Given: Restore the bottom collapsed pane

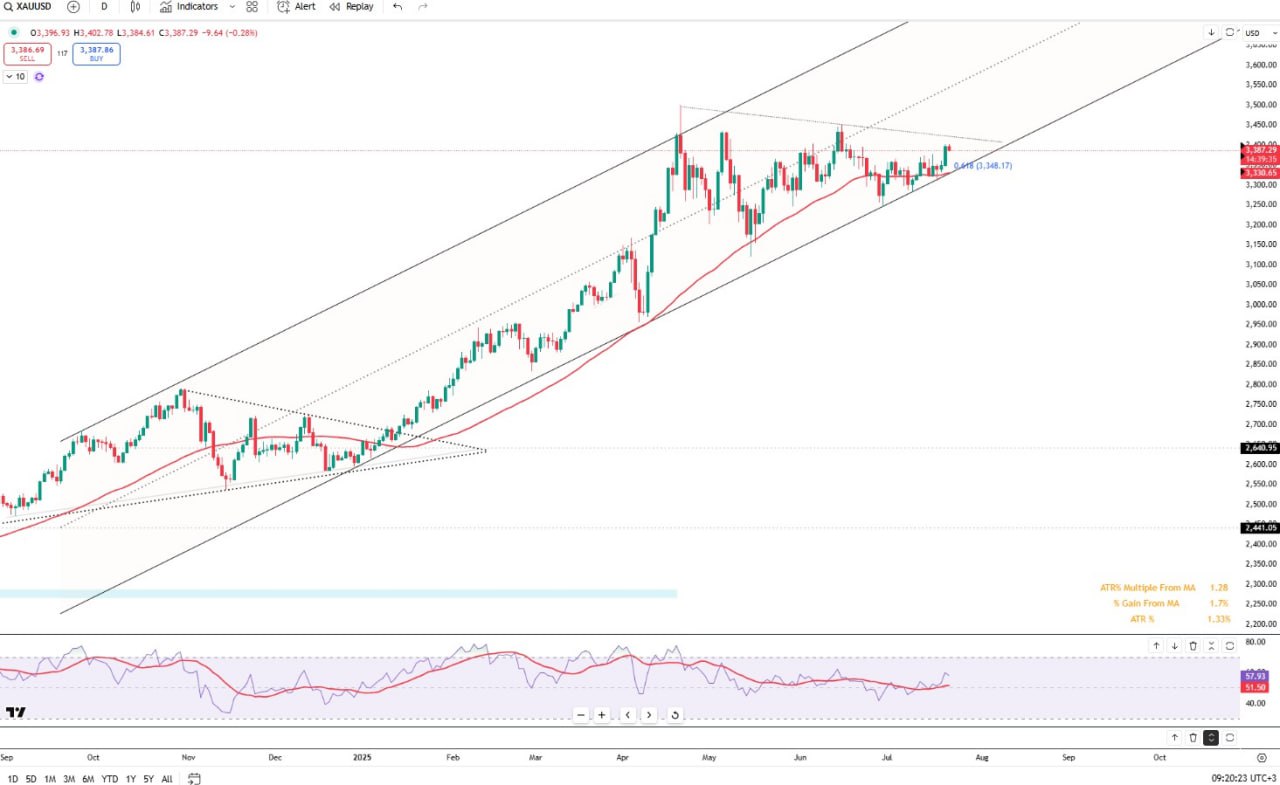Looking at the screenshot, I should point(1211,737).
